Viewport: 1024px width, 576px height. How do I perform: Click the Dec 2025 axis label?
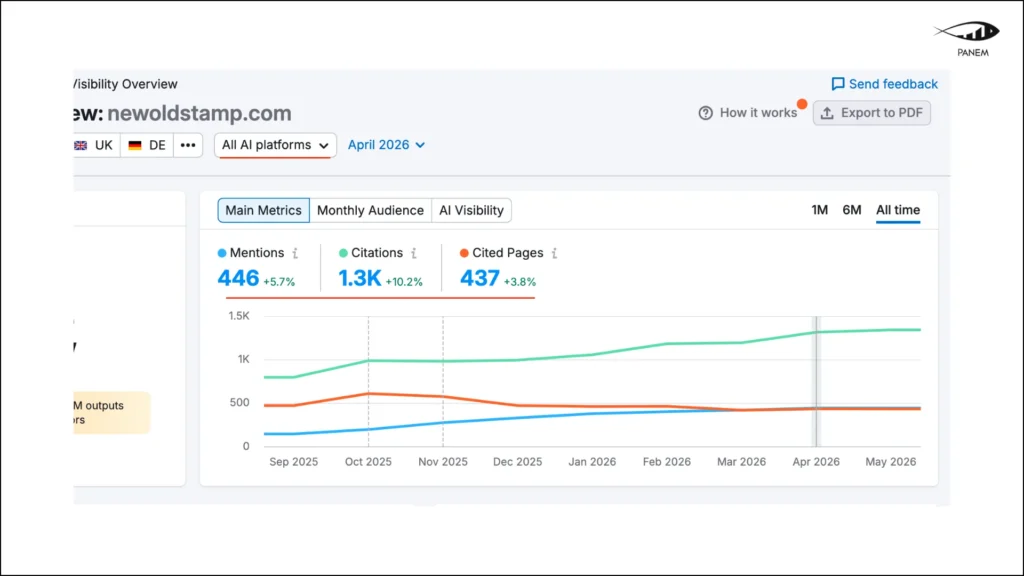517,462
